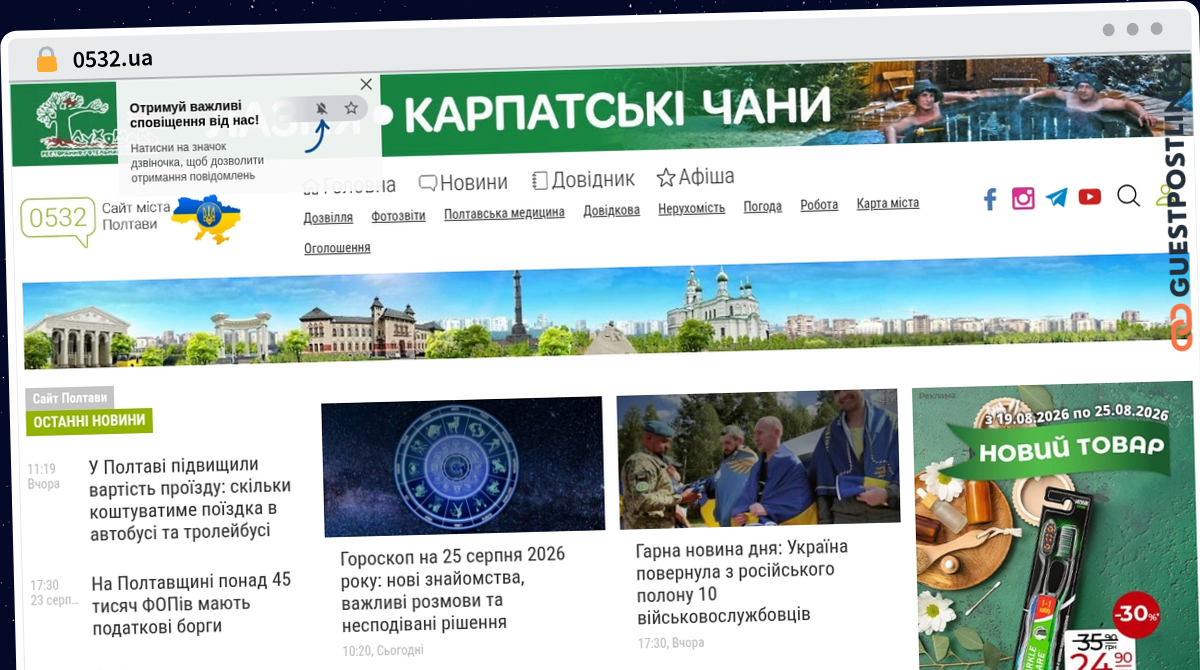The height and width of the screenshot is (670, 1200).
Task: Click the 10:20, Сьогодні timestamp
Action: point(382,650)
